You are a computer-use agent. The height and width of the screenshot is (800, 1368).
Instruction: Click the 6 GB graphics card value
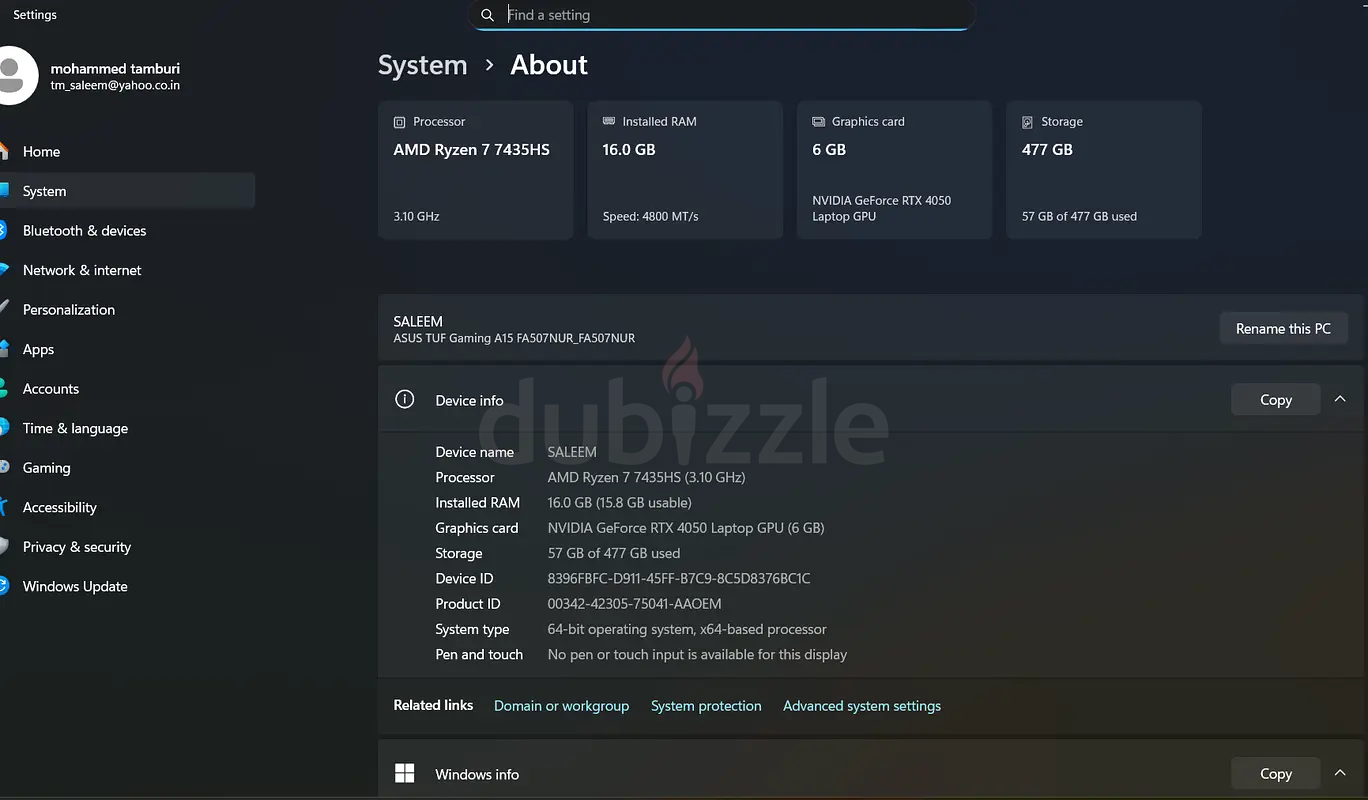[829, 150]
